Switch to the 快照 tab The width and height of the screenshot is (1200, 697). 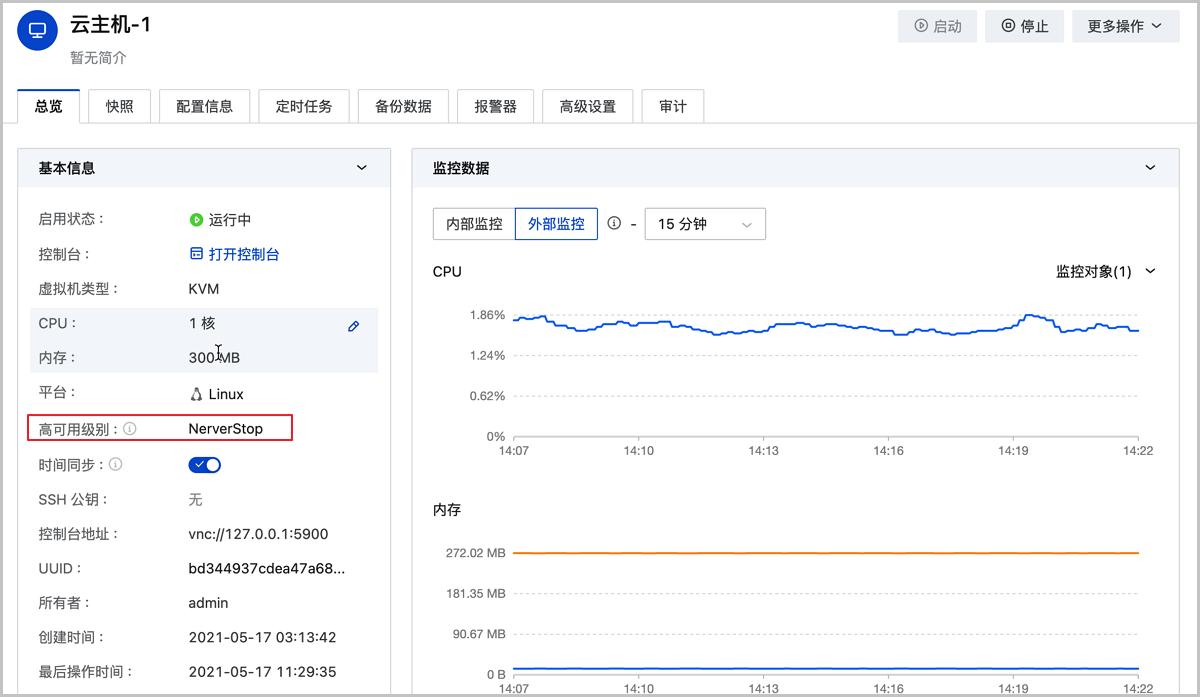coord(119,106)
